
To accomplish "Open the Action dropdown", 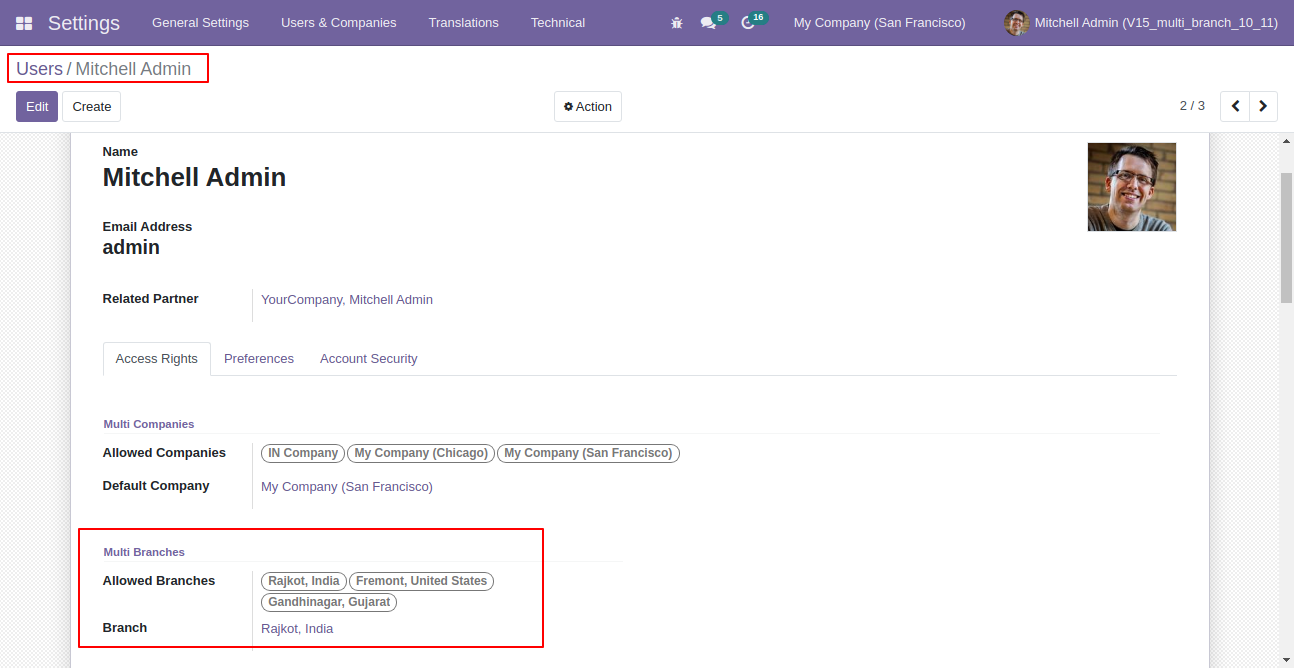I will [588, 107].
